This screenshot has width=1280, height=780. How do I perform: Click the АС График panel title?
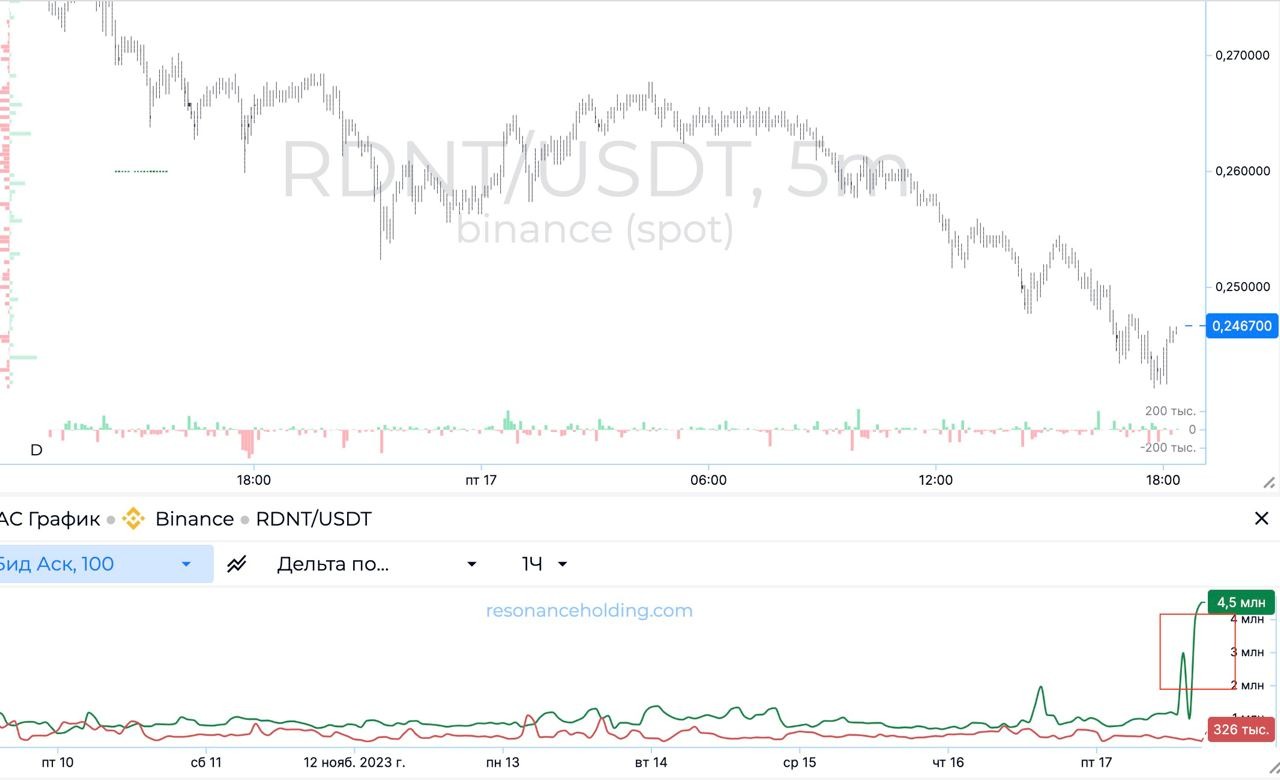point(50,519)
